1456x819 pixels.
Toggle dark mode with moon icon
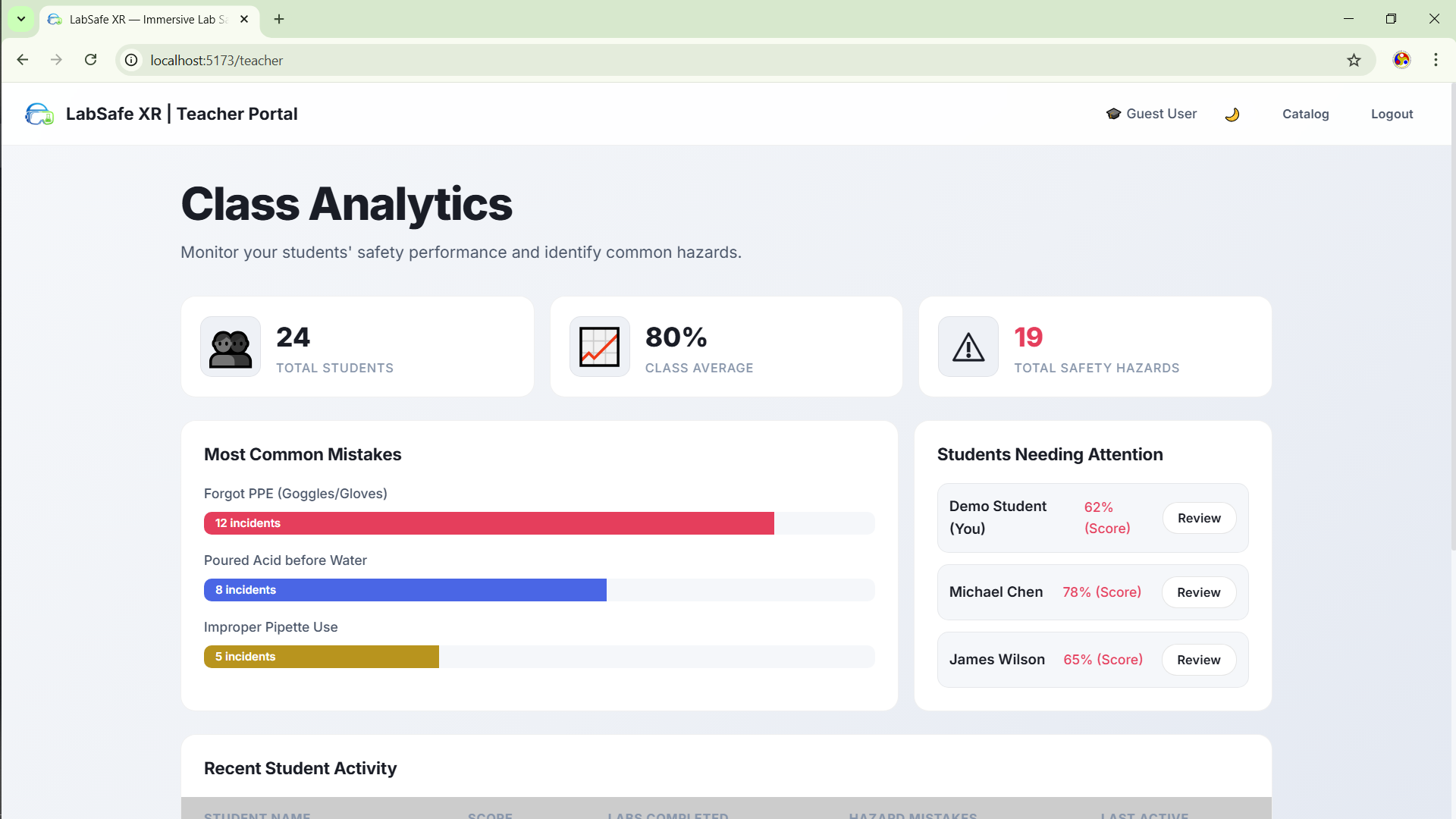tap(1232, 115)
